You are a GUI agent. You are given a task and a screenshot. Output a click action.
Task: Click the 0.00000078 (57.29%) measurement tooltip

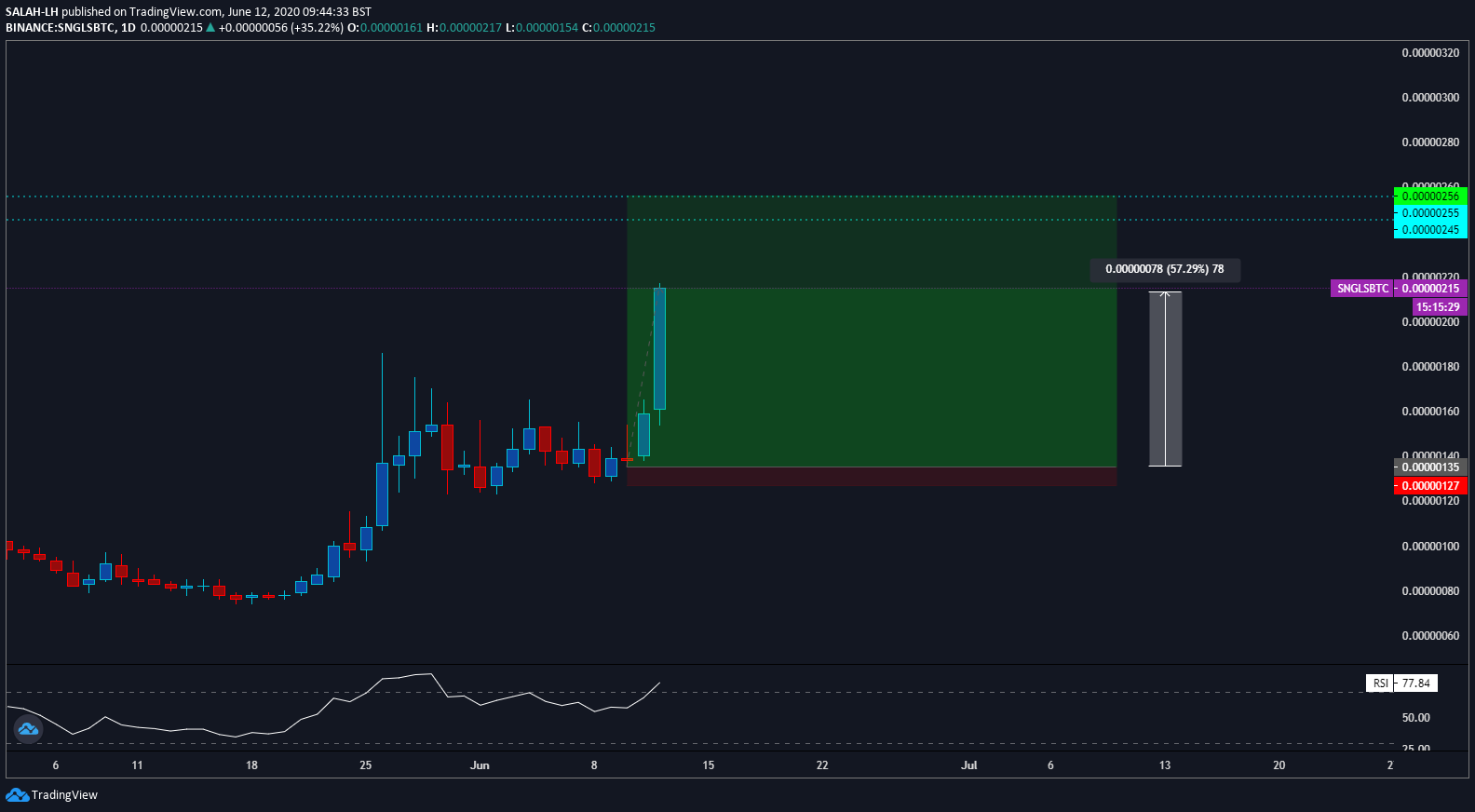point(1165,269)
